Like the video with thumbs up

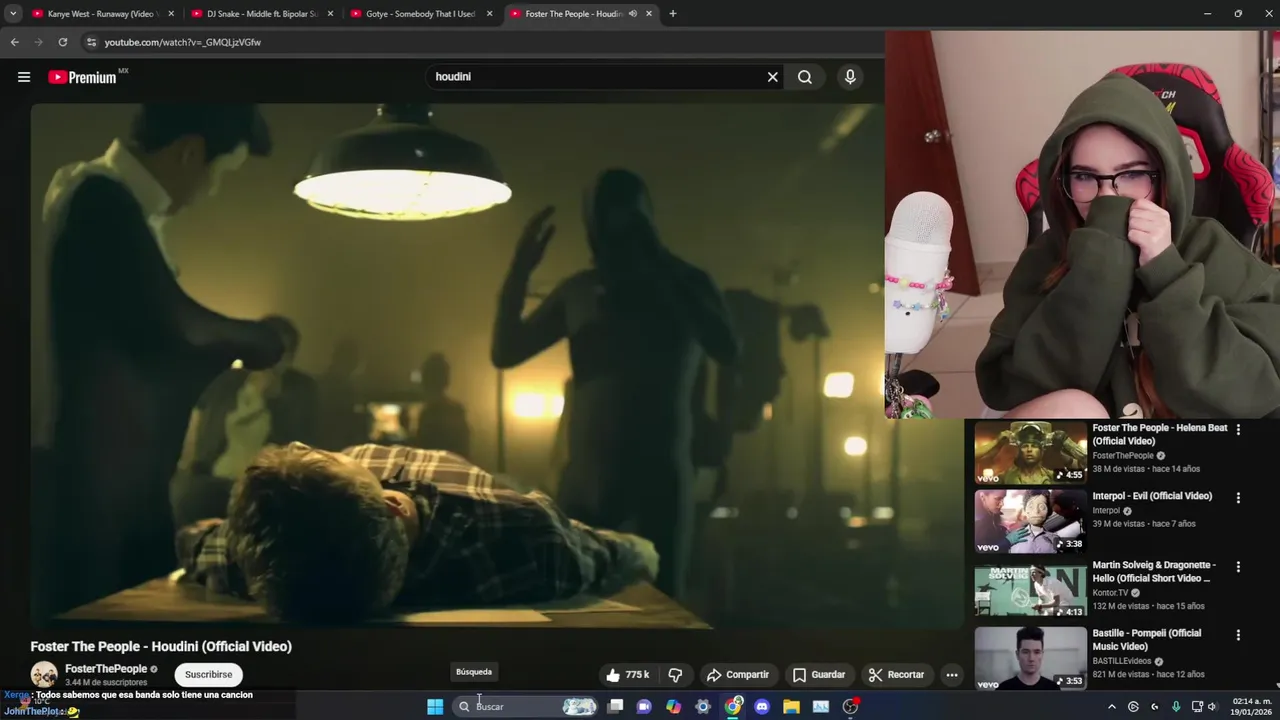627,675
